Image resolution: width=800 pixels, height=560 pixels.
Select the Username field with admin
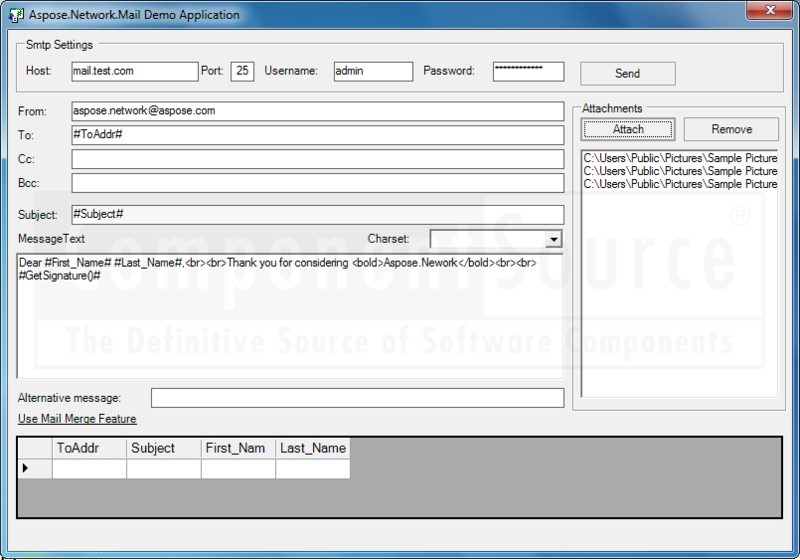tap(373, 71)
